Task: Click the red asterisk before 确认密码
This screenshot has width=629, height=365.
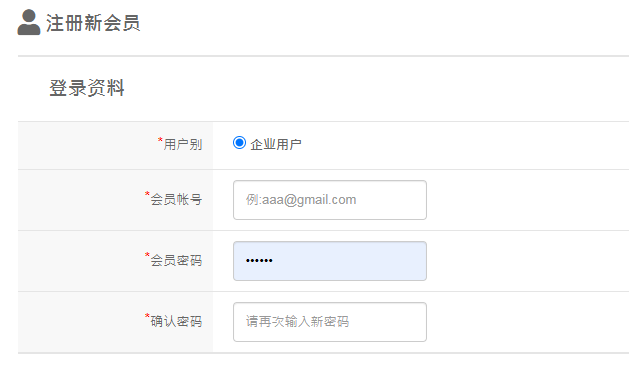Action: [147, 316]
